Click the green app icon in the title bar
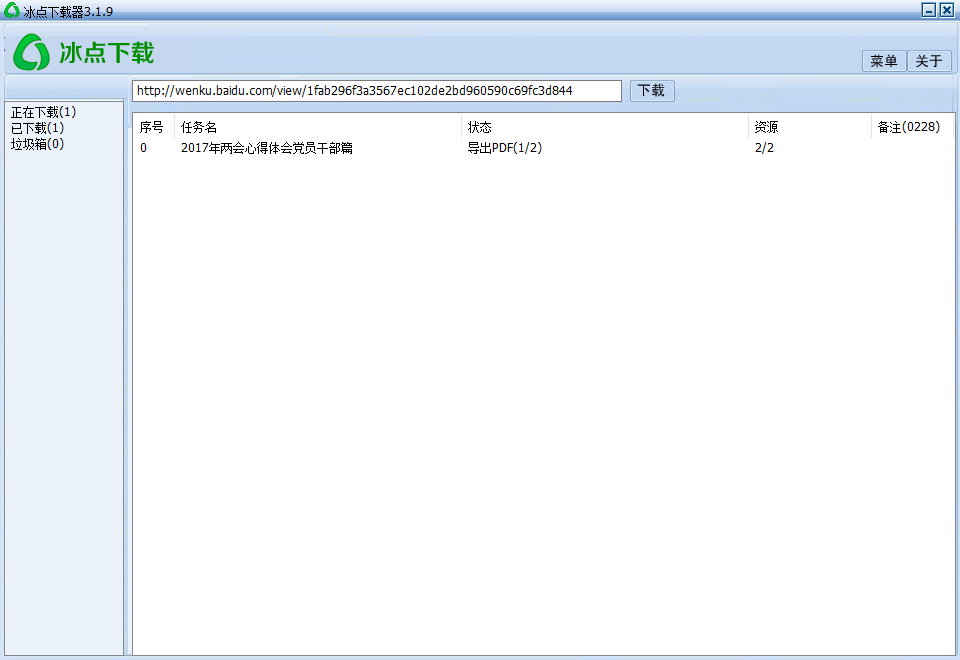Viewport: 960px width, 660px height. tap(11, 9)
